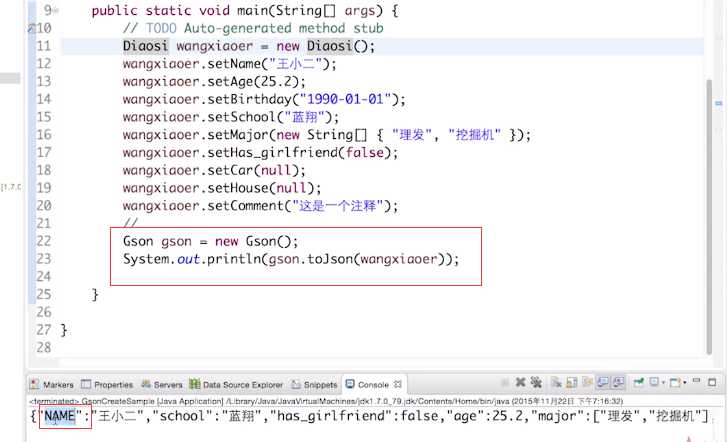Click line number 11 in the gutter
Screen dimensions: 727x442
(x=44, y=46)
